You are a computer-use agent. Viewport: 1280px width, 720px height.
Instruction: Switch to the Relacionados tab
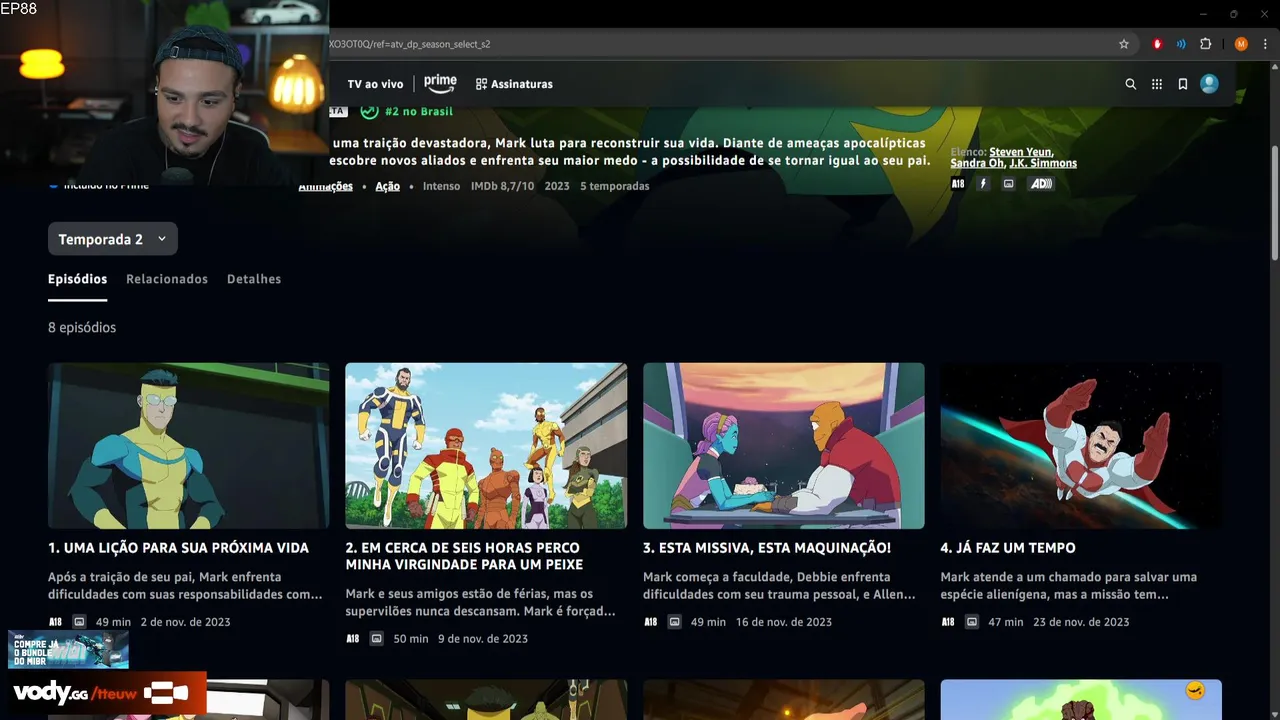167,279
